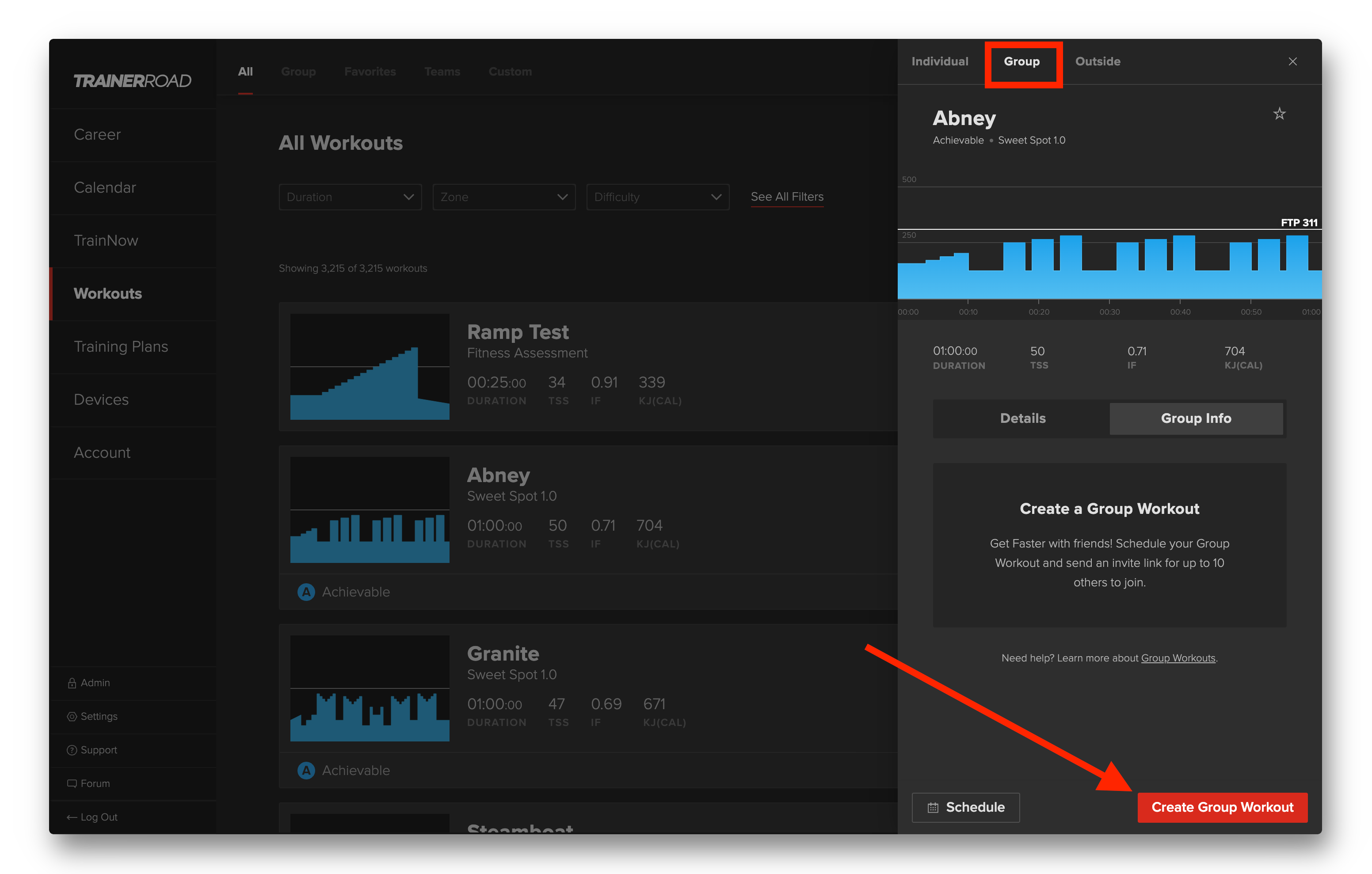Viewport: 1372px width, 874px height.
Task: Click the Create a Group Workout heading
Action: 1109,509
